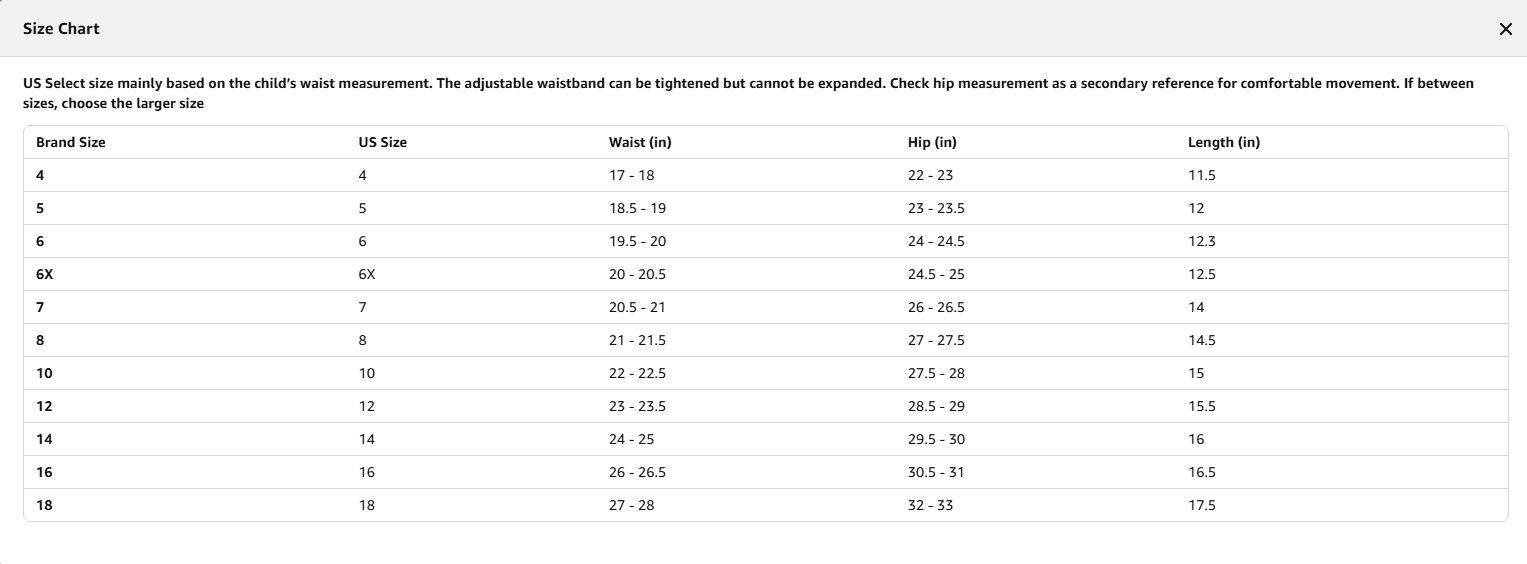Click the Hip (in) column header
The height and width of the screenshot is (564, 1527).
coord(932,142)
